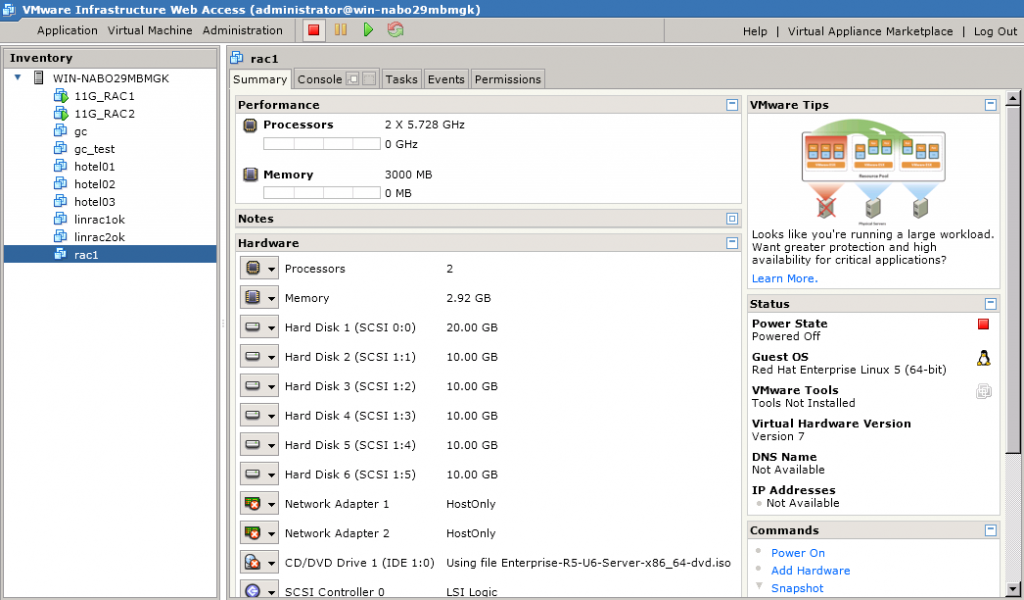Click the Reset VM toolbar icon
1024x600 pixels.
point(395,30)
